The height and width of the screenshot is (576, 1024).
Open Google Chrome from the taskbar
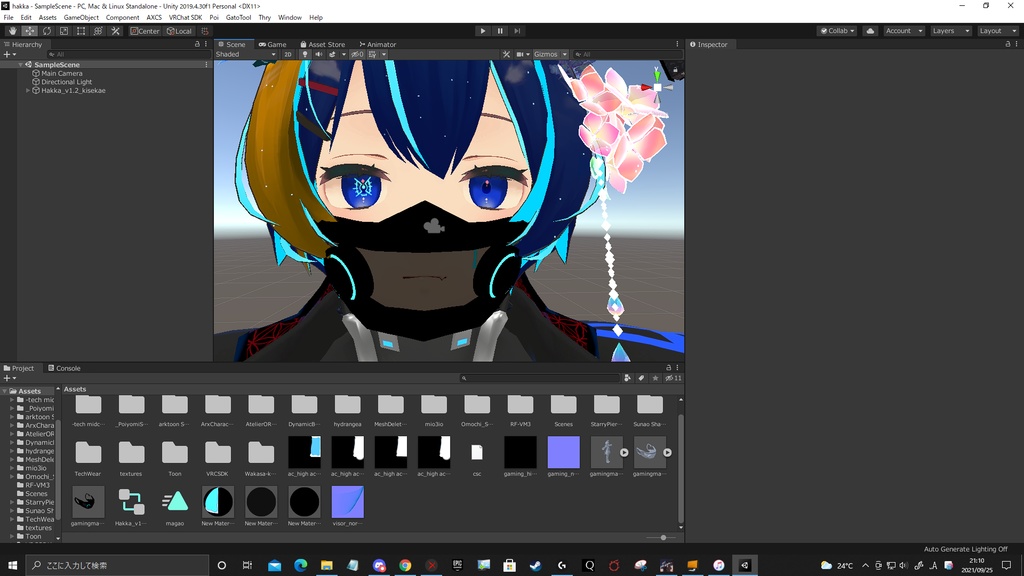pos(406,566)
